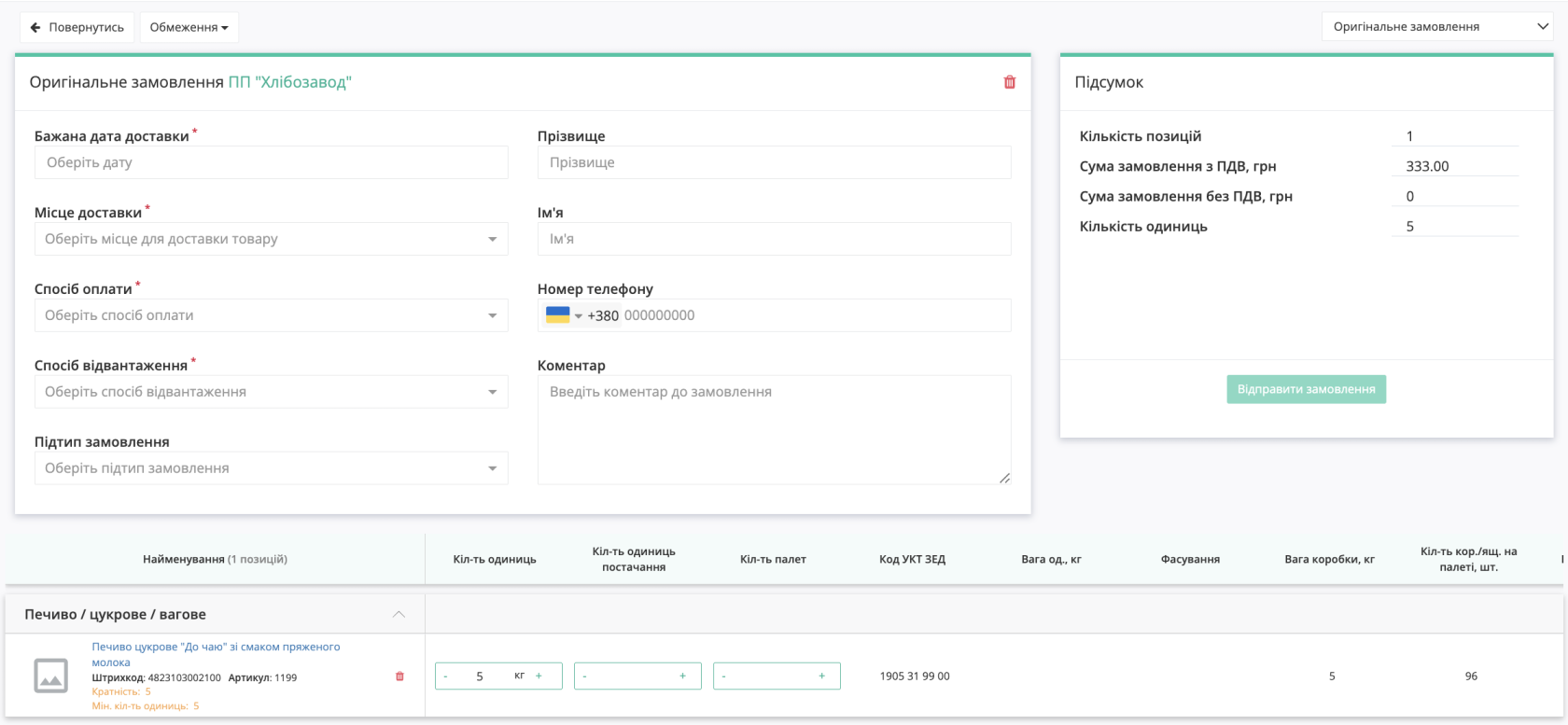Viewport: 1568px width, 725px height.
Task: Remove the cookie product row with trash icon
Action: pyautogui.click(x=399, y=676)
